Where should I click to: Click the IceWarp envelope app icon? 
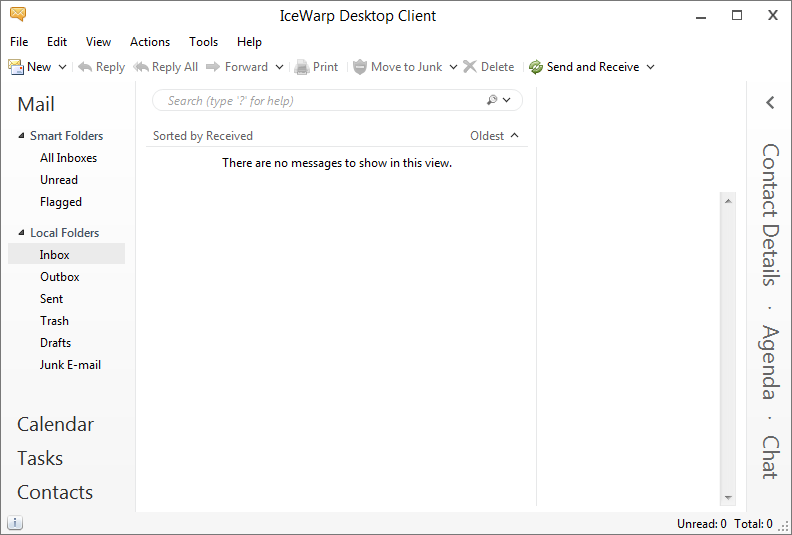coord(18,14)
